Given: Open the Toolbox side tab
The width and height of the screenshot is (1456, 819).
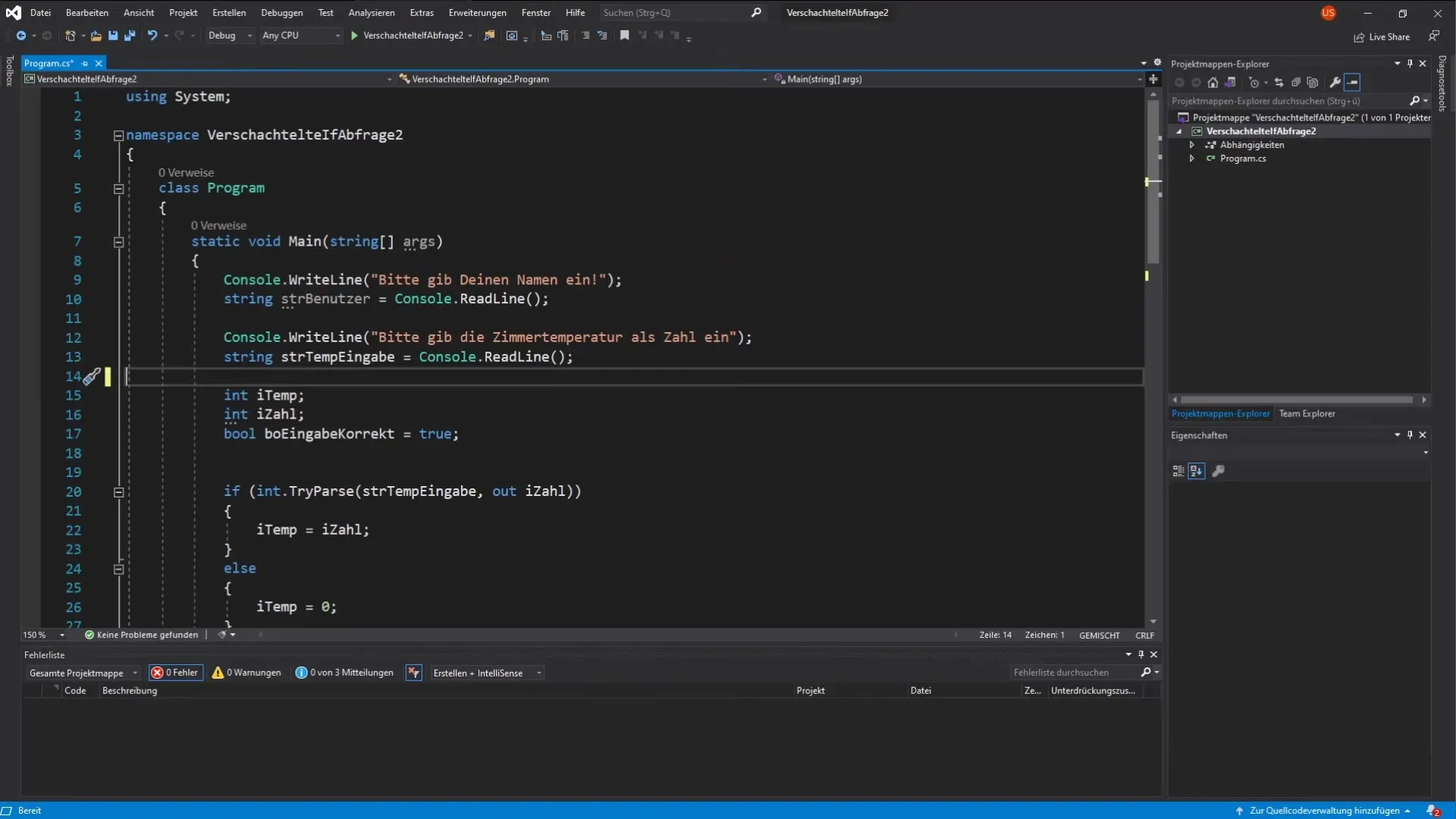Looking at the screenshot, I should [x=9, y=71].
